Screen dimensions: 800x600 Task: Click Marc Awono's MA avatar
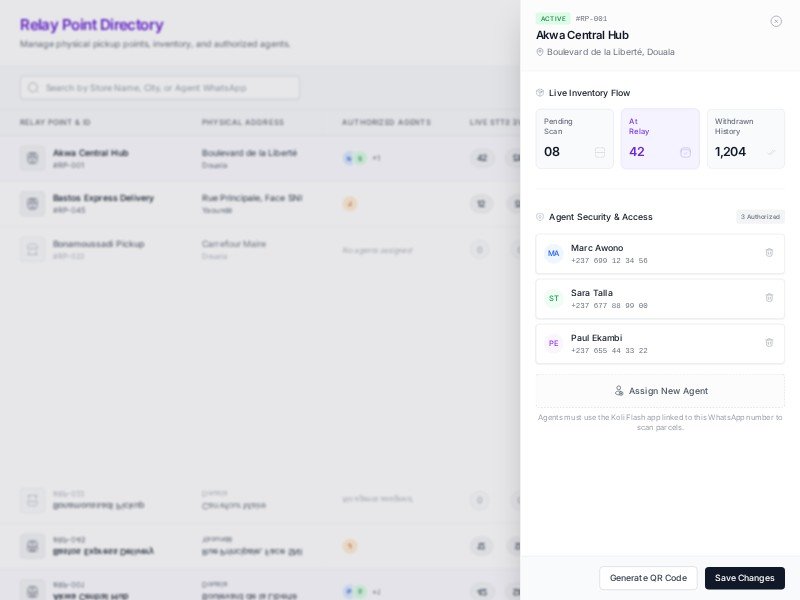[x=554, y=253]
